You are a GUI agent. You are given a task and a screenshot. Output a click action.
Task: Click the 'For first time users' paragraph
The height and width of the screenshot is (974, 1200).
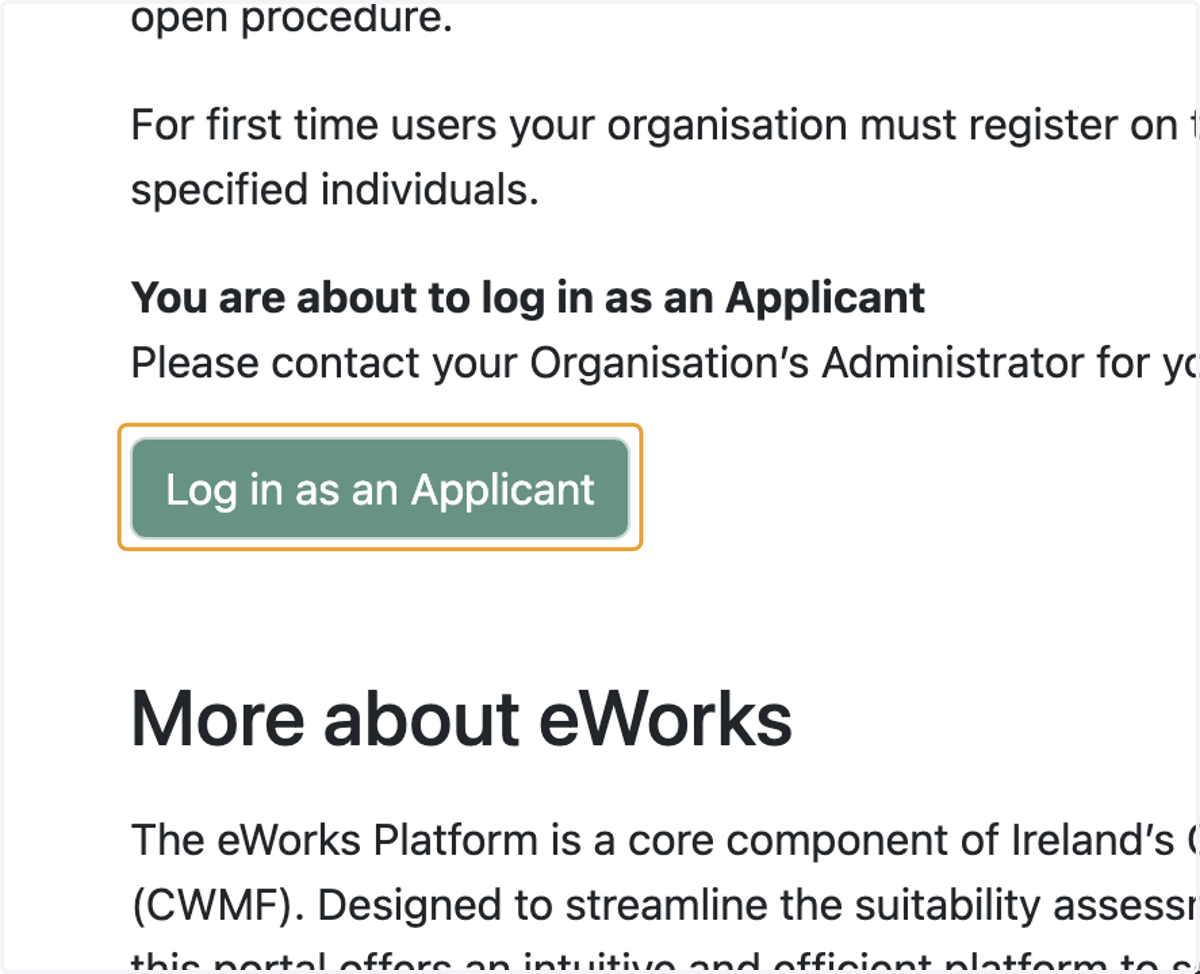tap(665, 157)
